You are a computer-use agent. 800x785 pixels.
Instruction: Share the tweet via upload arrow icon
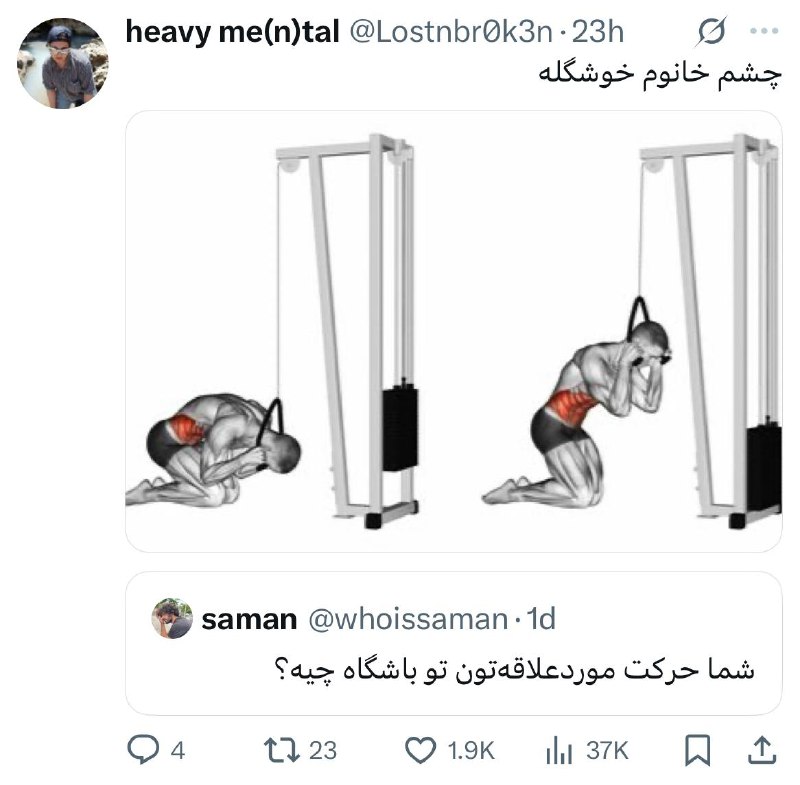coord(762,750)
